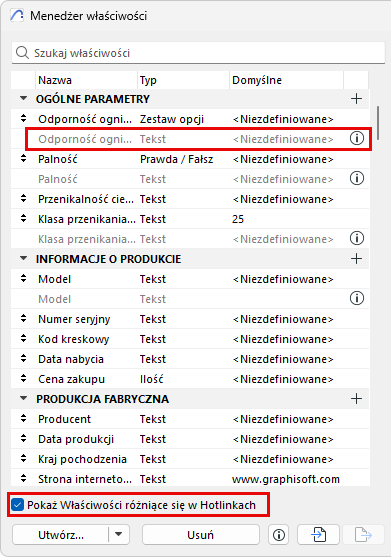This screenshot has height=557, width=391.
Task: Add property to INFORMACJE O PRODUKCIE group
Action: (356, 259)
